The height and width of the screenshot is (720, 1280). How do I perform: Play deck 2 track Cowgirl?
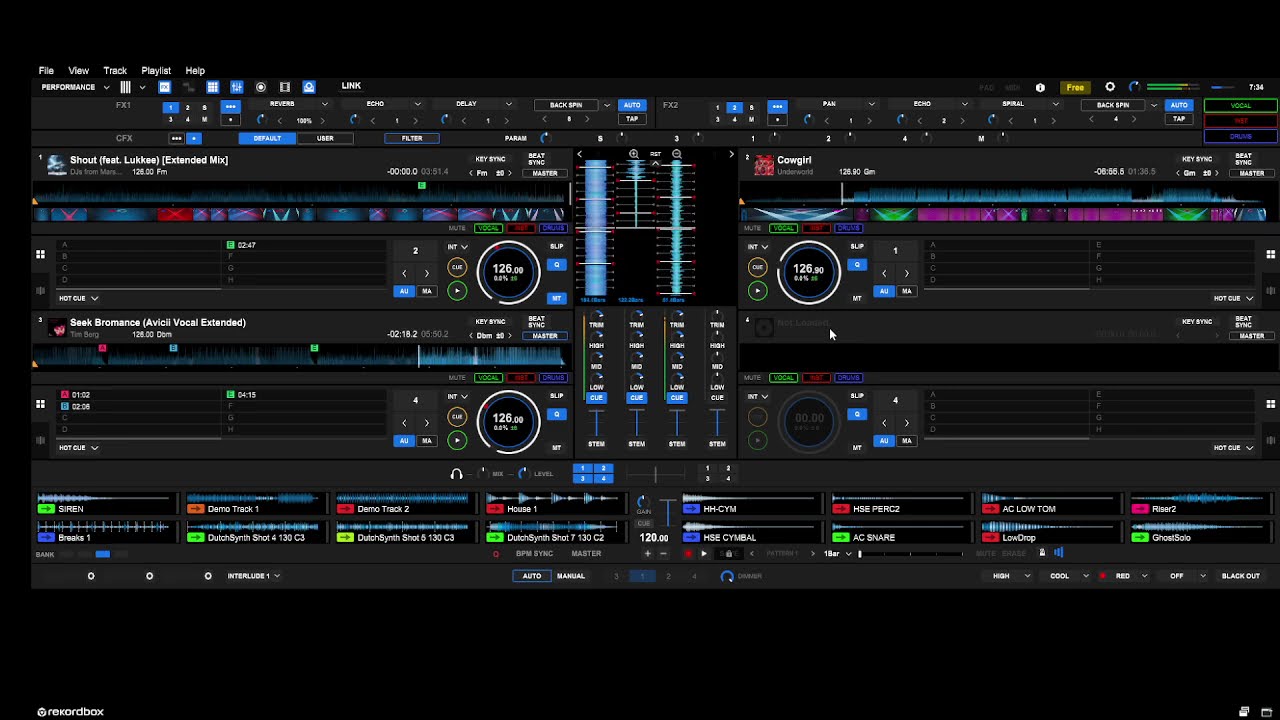[x=757, y=291]
